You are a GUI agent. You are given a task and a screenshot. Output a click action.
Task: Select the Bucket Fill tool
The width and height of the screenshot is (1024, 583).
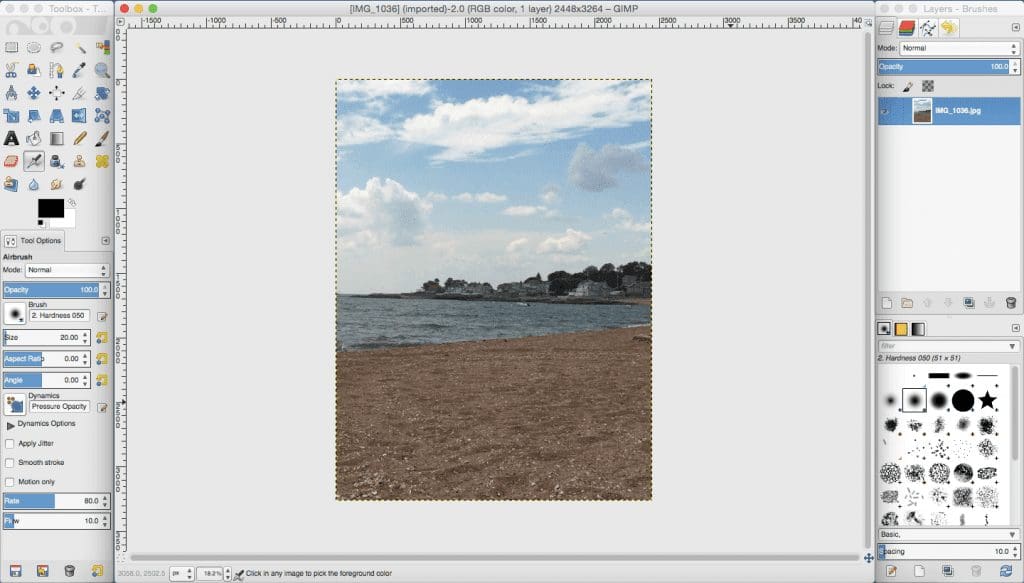34,138
